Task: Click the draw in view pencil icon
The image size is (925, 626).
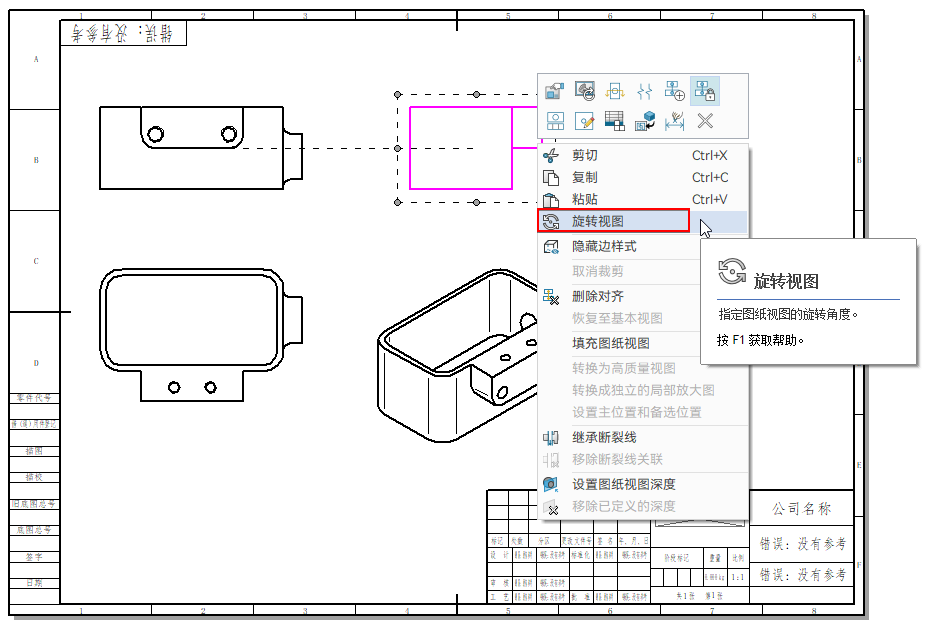Action: point(585,121)
